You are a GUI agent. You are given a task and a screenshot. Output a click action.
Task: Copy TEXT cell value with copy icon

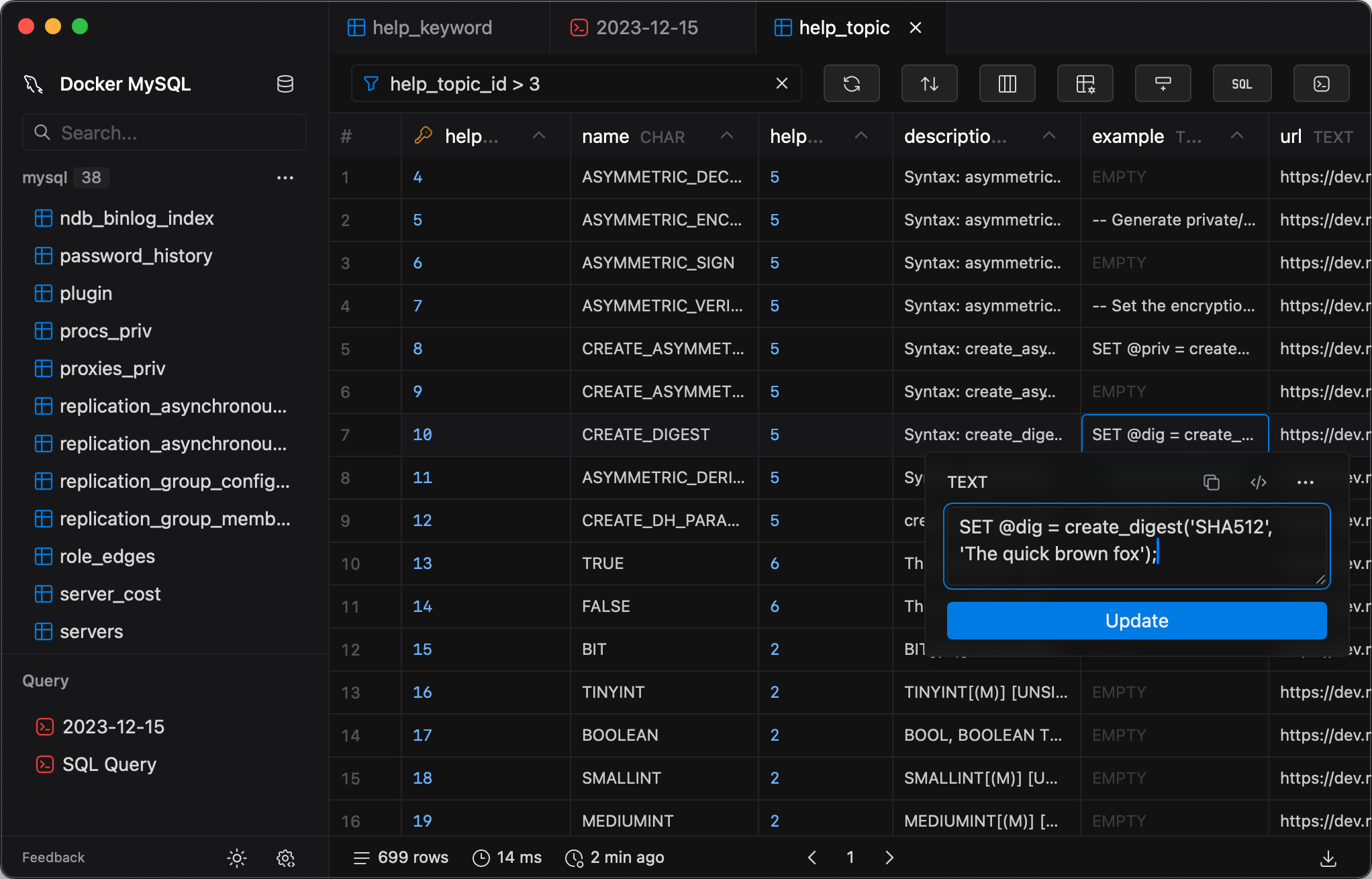click(x=1211, y=482)
